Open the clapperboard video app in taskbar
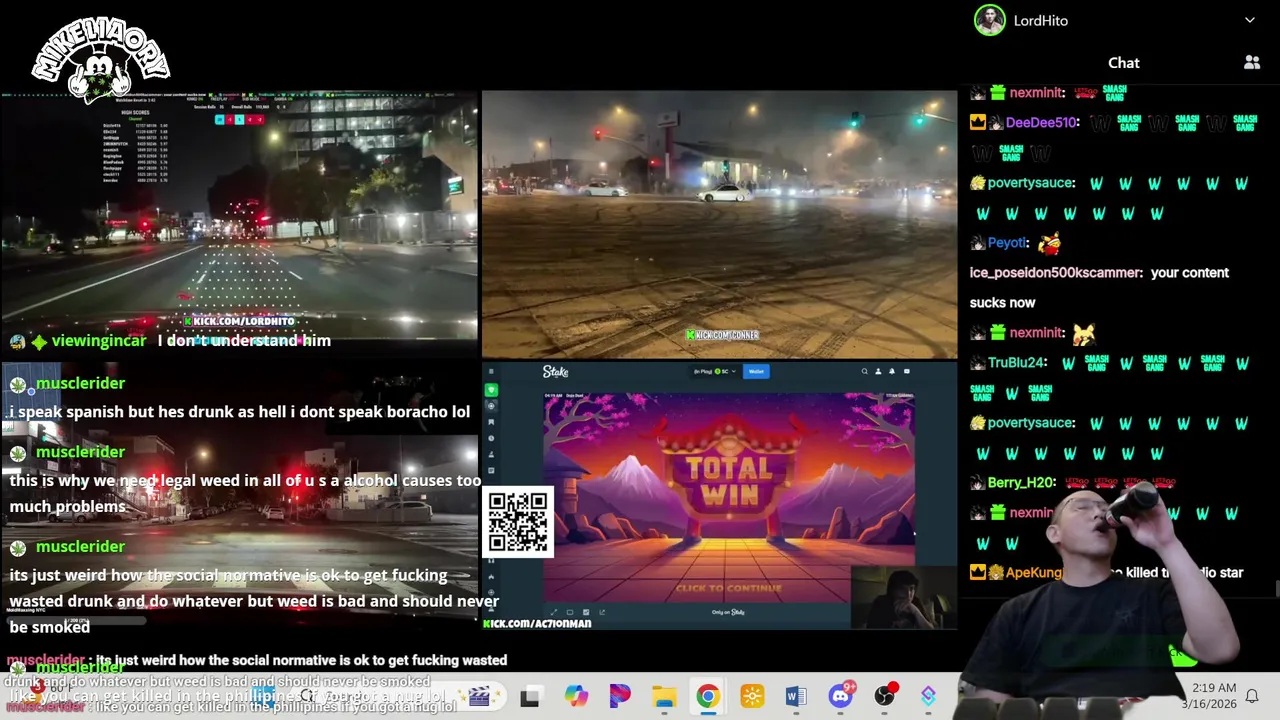Viewport: 1280px width, 720px height. point(479,697)
